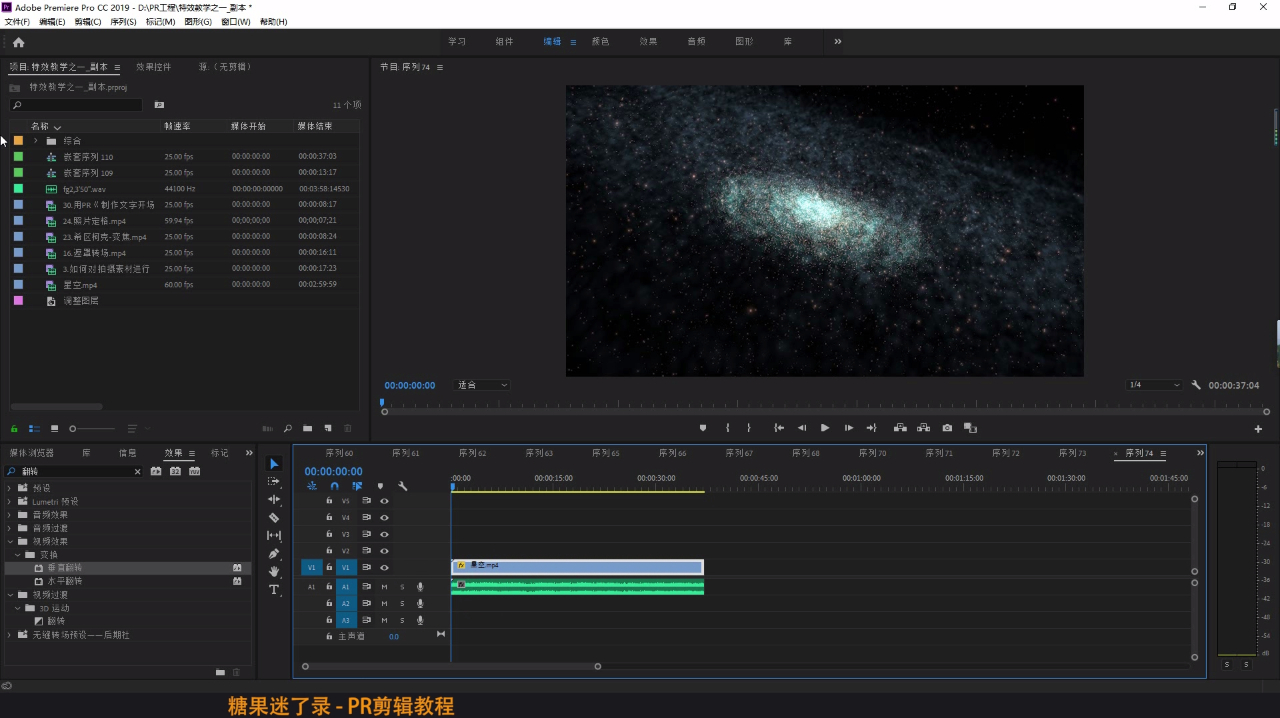1280x718 pixels.
Task: Switch project panel to icon view
Action: 55,429
